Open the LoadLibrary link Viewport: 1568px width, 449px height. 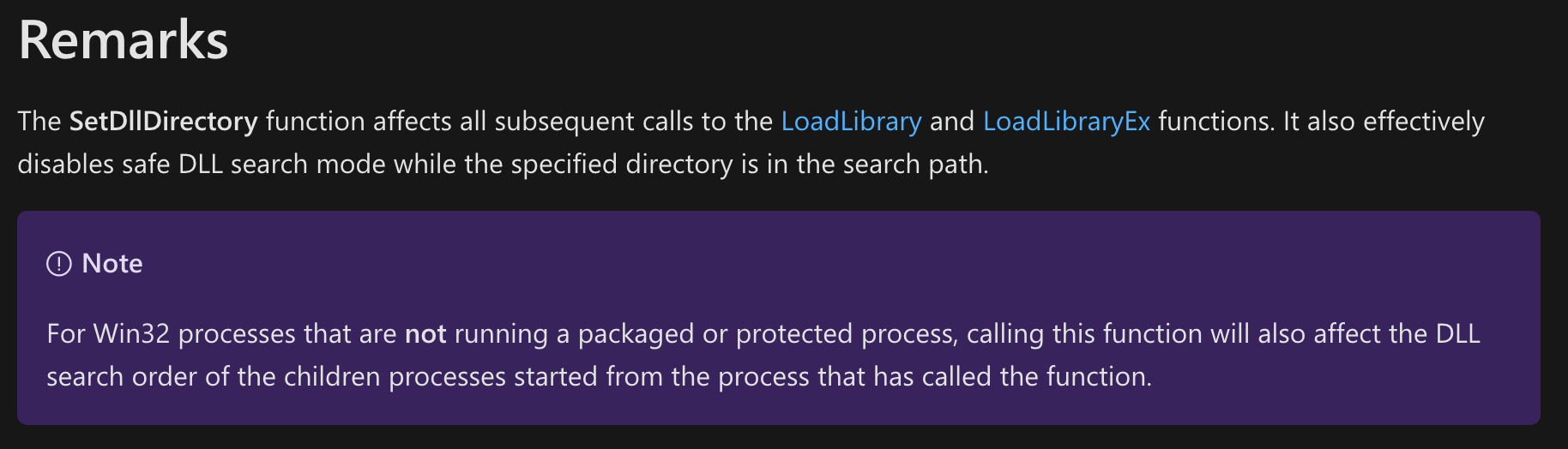851,122
